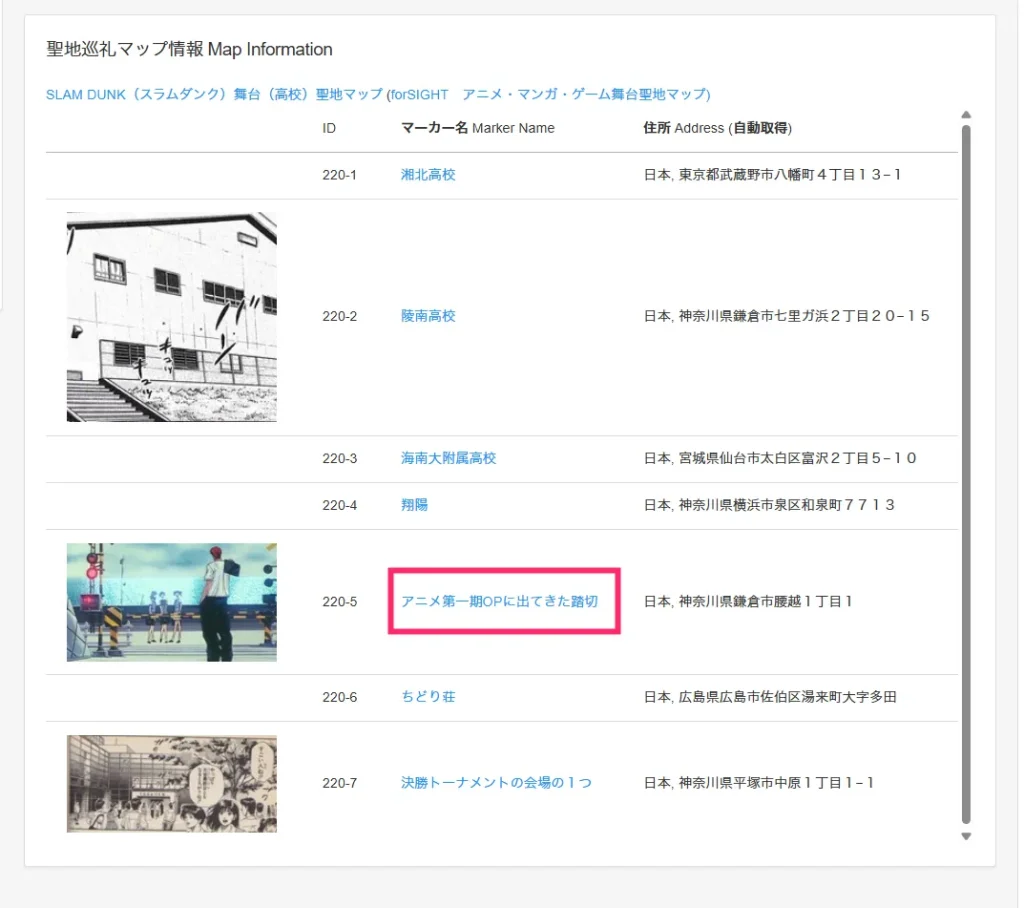Click the address 宮城県仙台市太白区富沢２丁目５−１０
Screen dimensions: 1024x908
(780, 458)
